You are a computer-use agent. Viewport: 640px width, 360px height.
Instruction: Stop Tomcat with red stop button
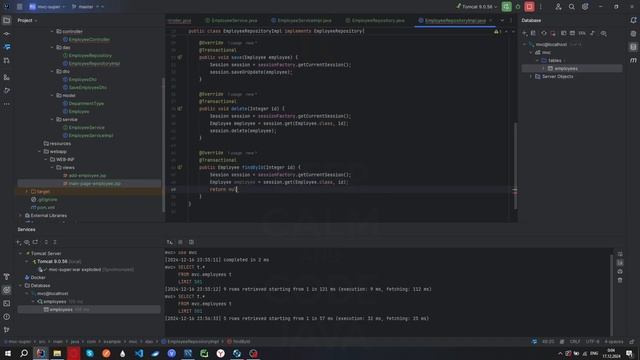(x=529, y=7)
